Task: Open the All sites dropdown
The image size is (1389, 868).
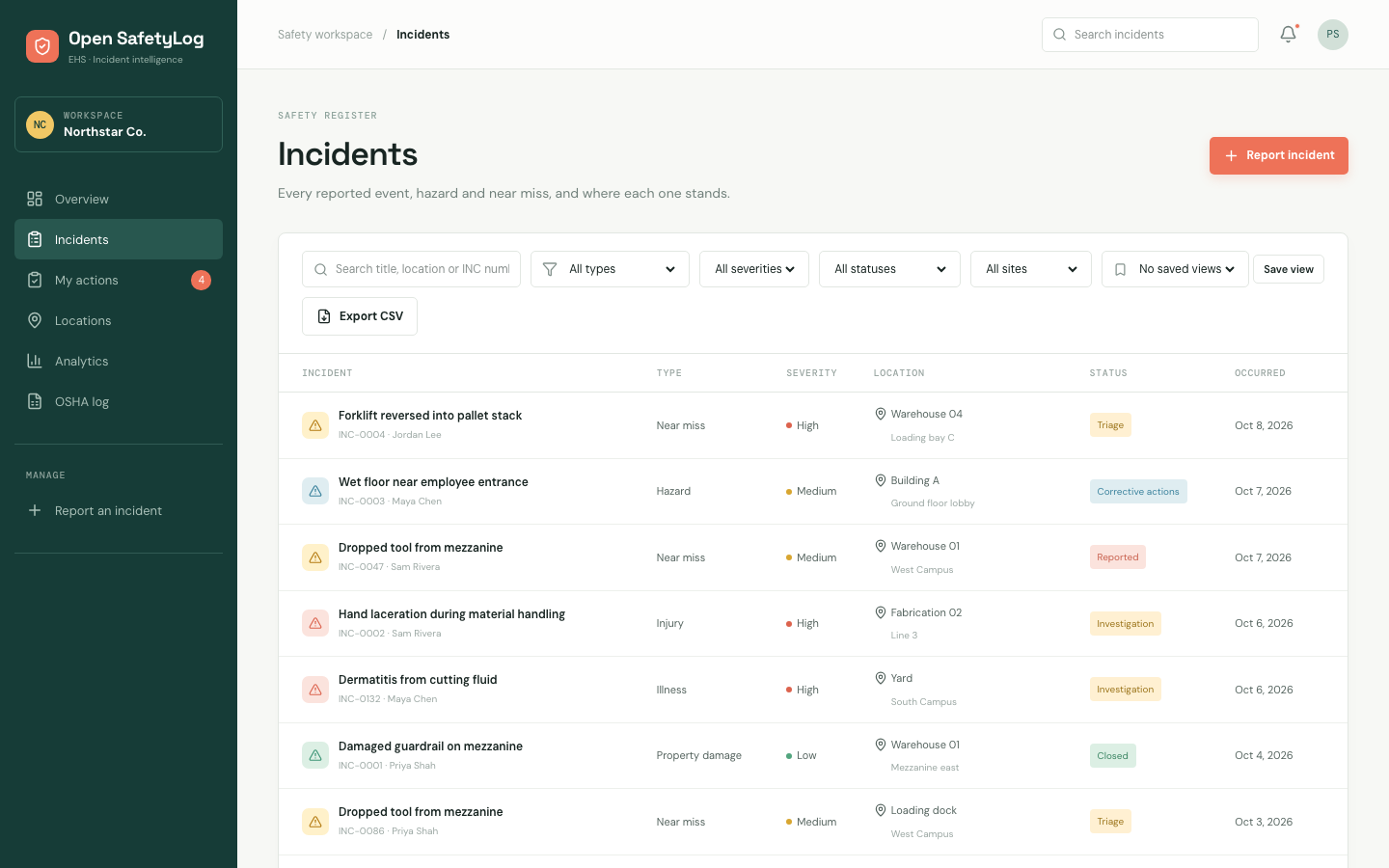Action: point(1031,269)
